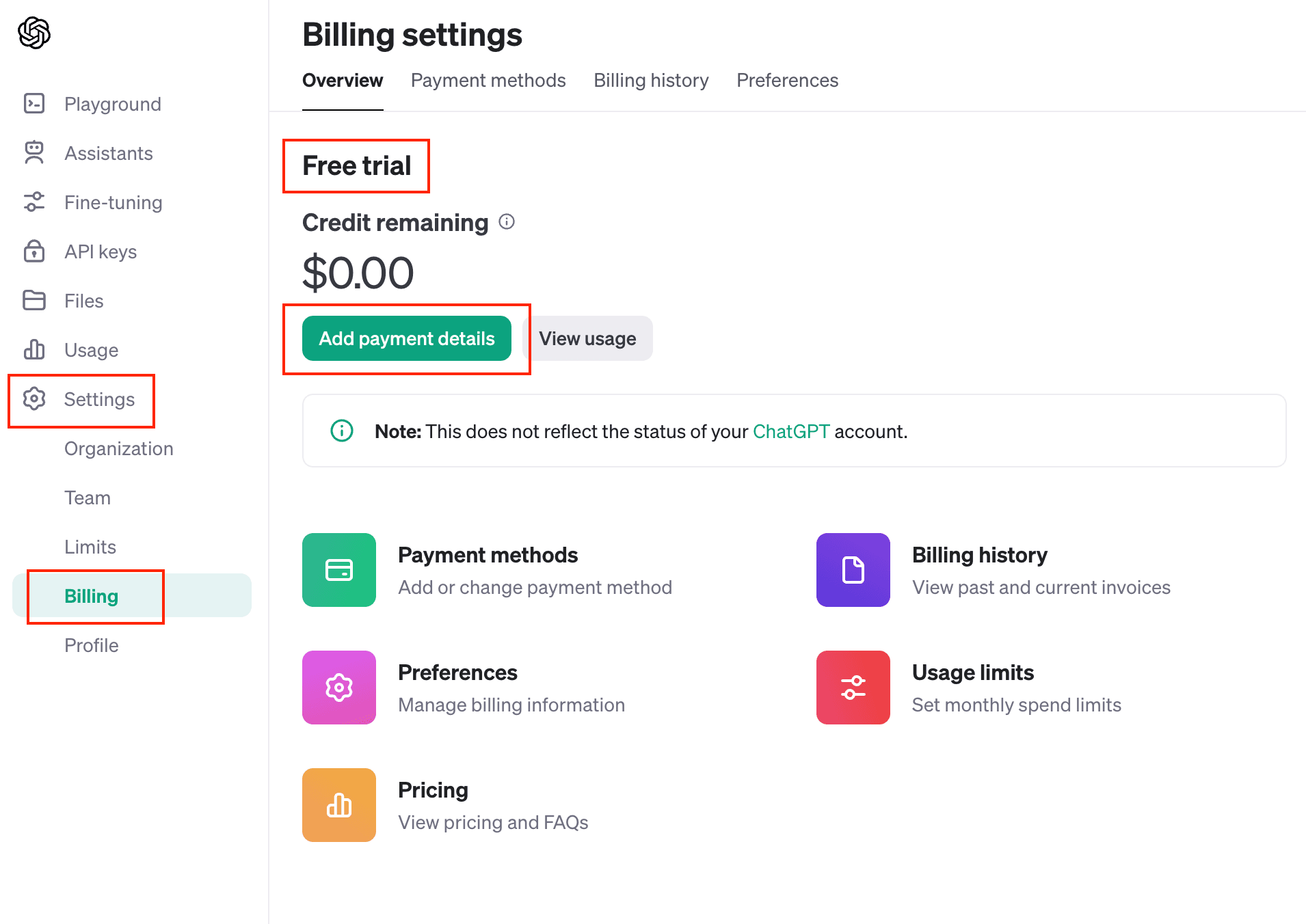The image size is (1306, 924).
Task: Follow the ChatGPT link in note
Action: point(791,431)
